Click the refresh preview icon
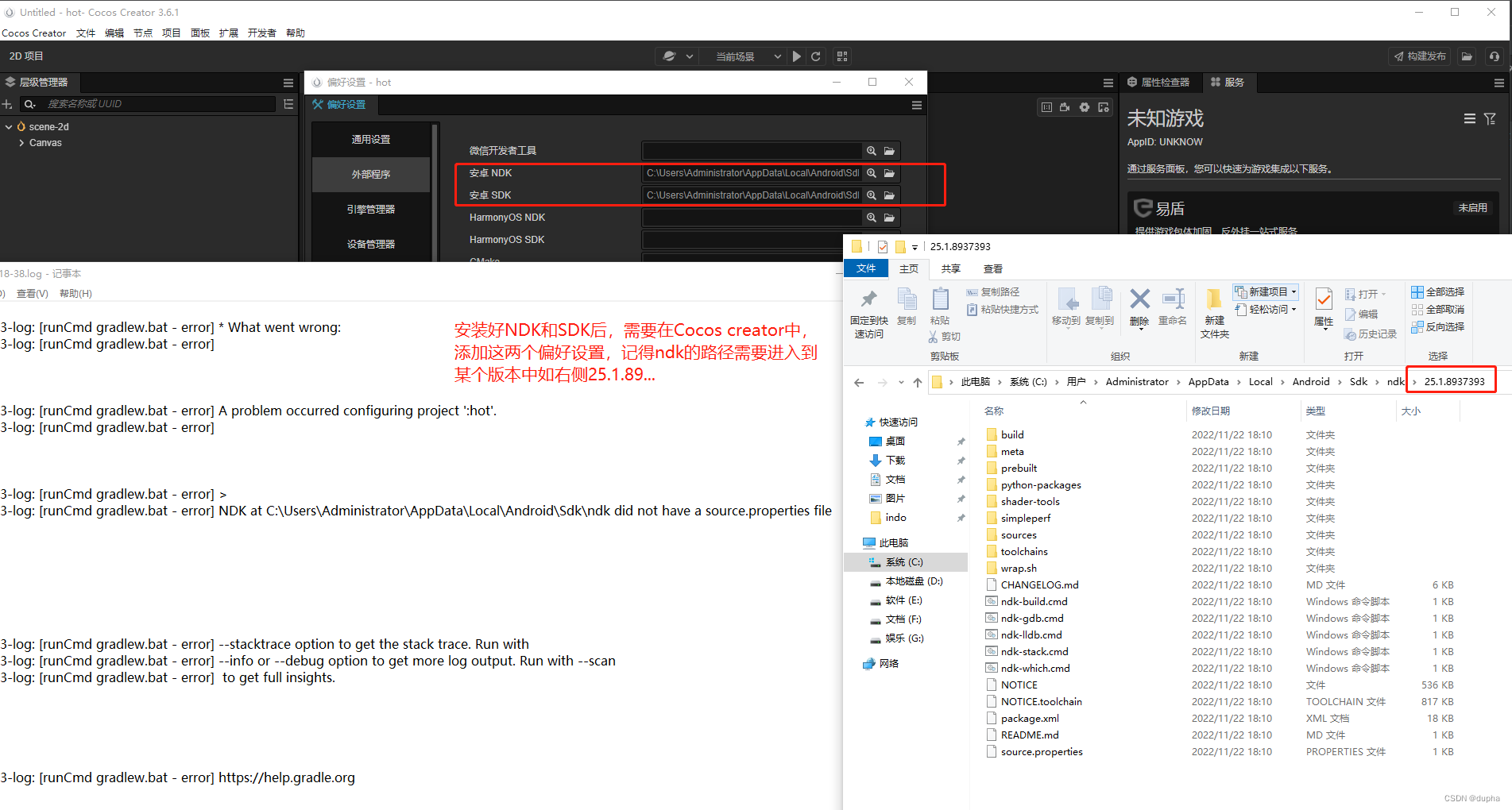The width and height of the screenshot is (1512, 810). (x=816, y=56)
